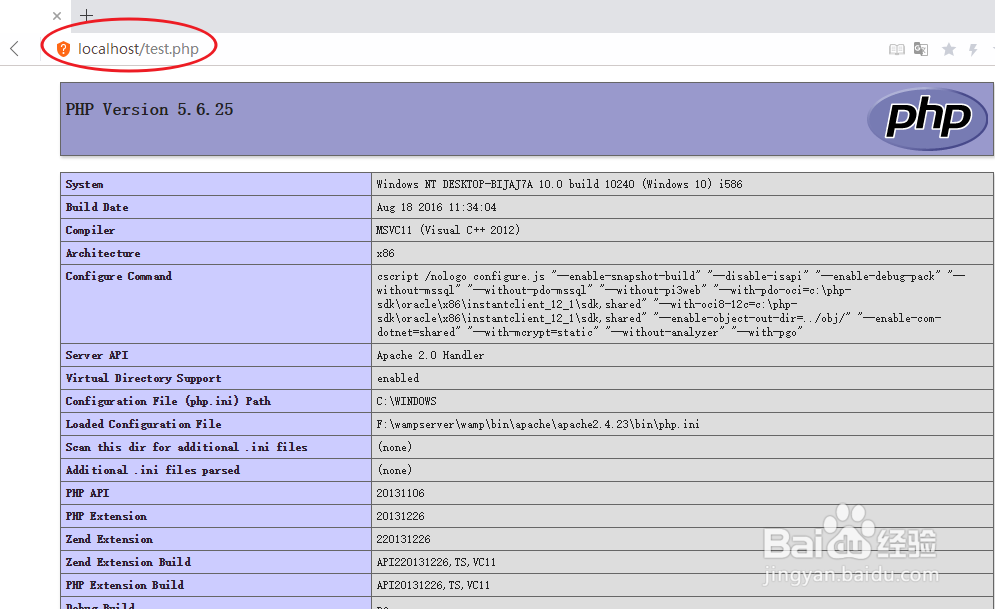Click the address bar showing localhost/test.php
Screen dimensions: 995x609
pyautogui.click(x=140, y=48)
